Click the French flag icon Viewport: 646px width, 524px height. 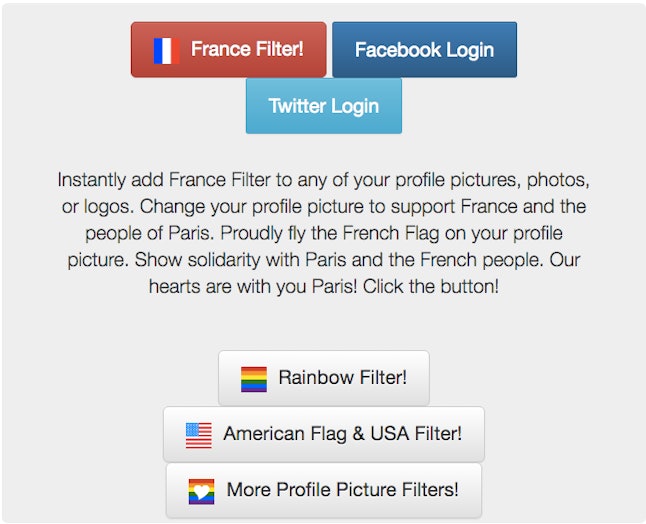(x=166, y=50)
